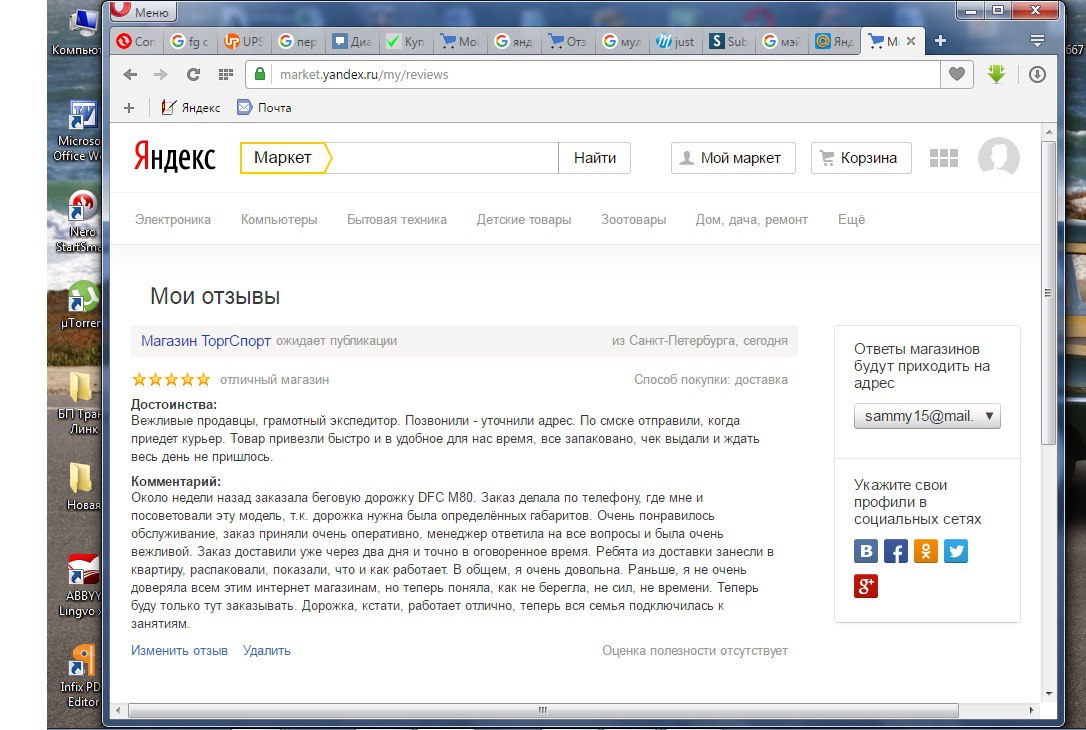Viewport: 1086px width, 730px height.
Task: Switch to the just tab
Action: pos(675,42)
